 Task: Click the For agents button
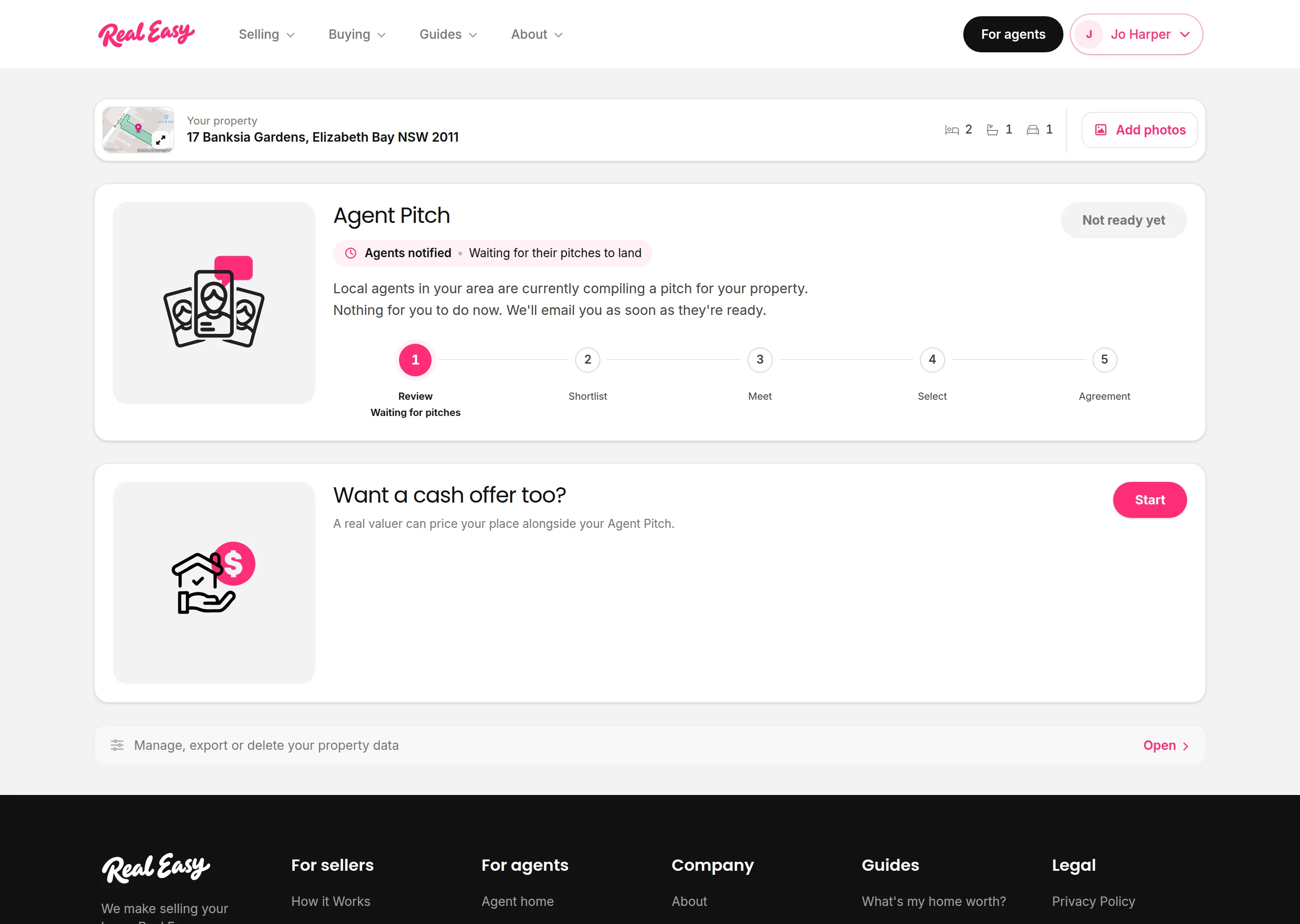coord(1012,34)
